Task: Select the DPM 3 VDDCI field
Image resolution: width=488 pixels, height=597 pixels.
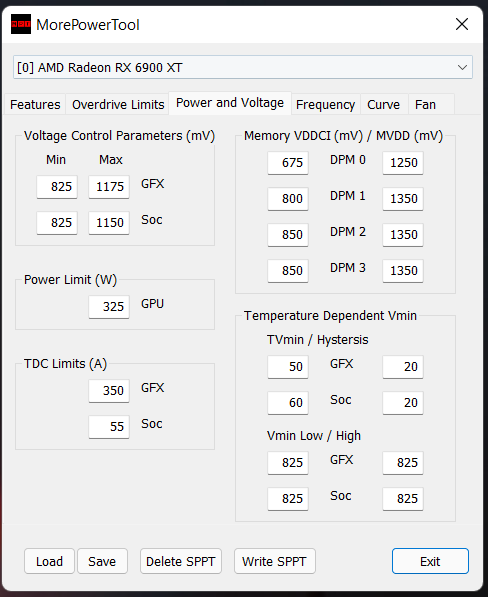Action: [288, 271]
